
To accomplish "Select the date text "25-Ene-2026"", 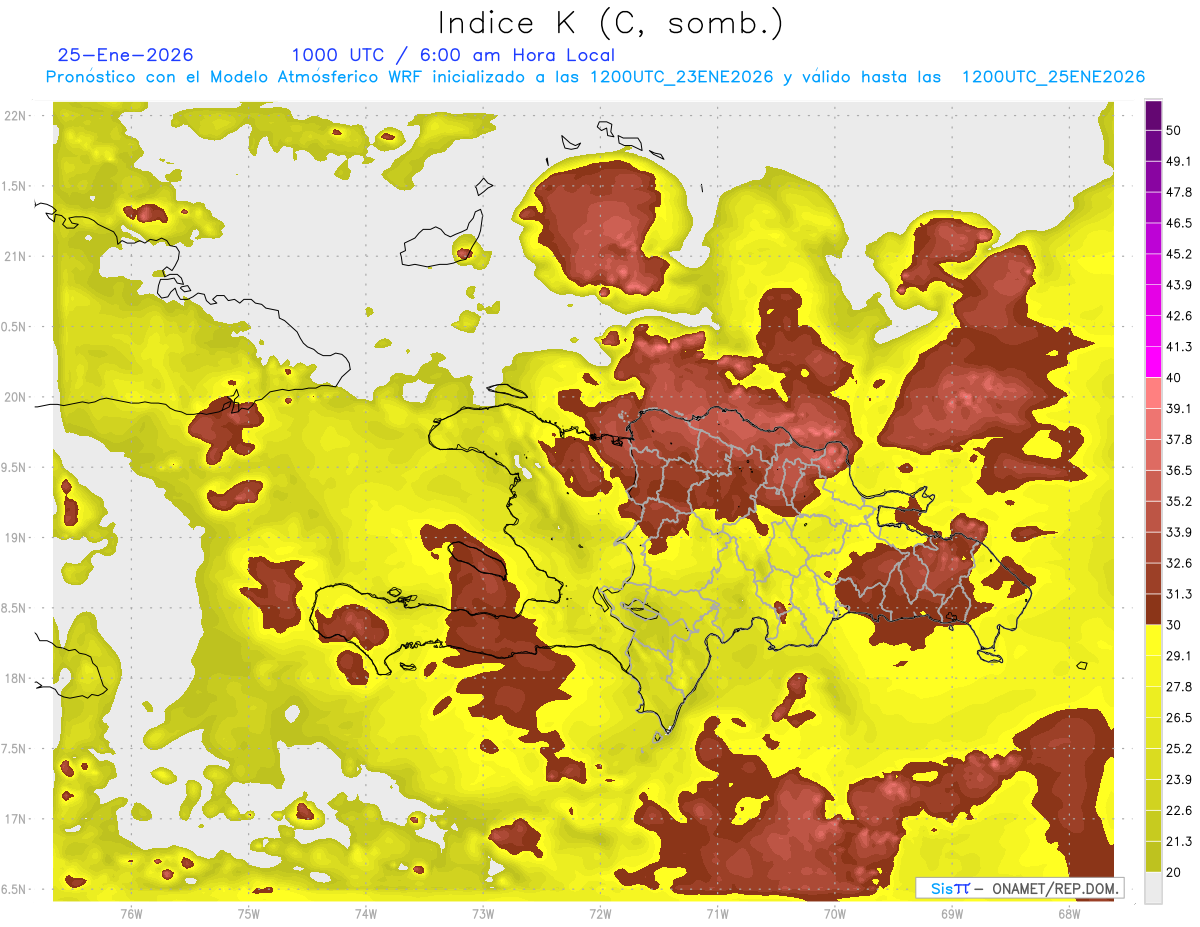I will [x=126, y=55].
